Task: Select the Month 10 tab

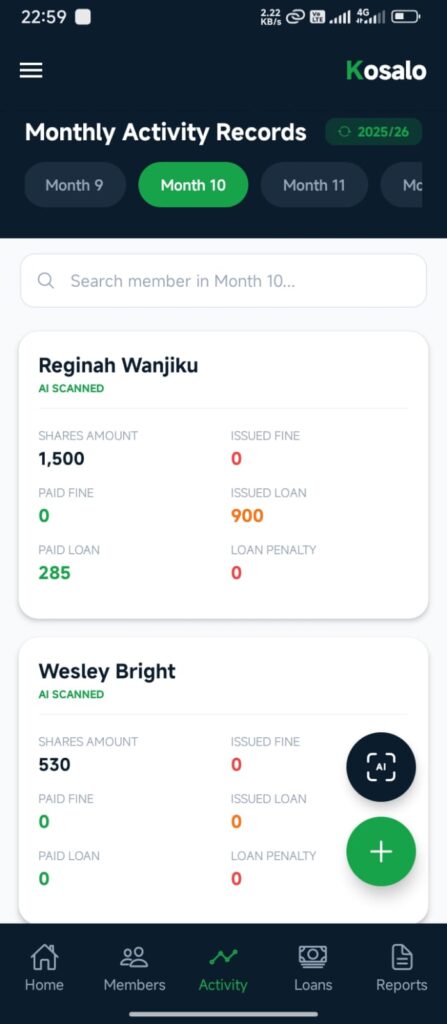Action: click(193, 185)
